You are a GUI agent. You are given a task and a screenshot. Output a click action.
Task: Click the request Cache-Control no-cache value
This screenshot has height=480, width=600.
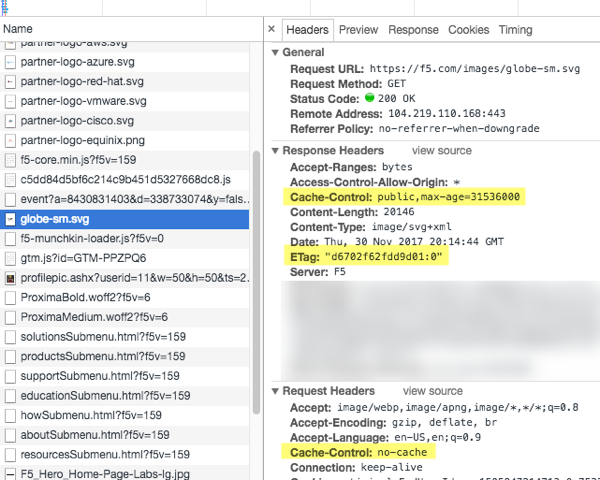pos(402,452)
